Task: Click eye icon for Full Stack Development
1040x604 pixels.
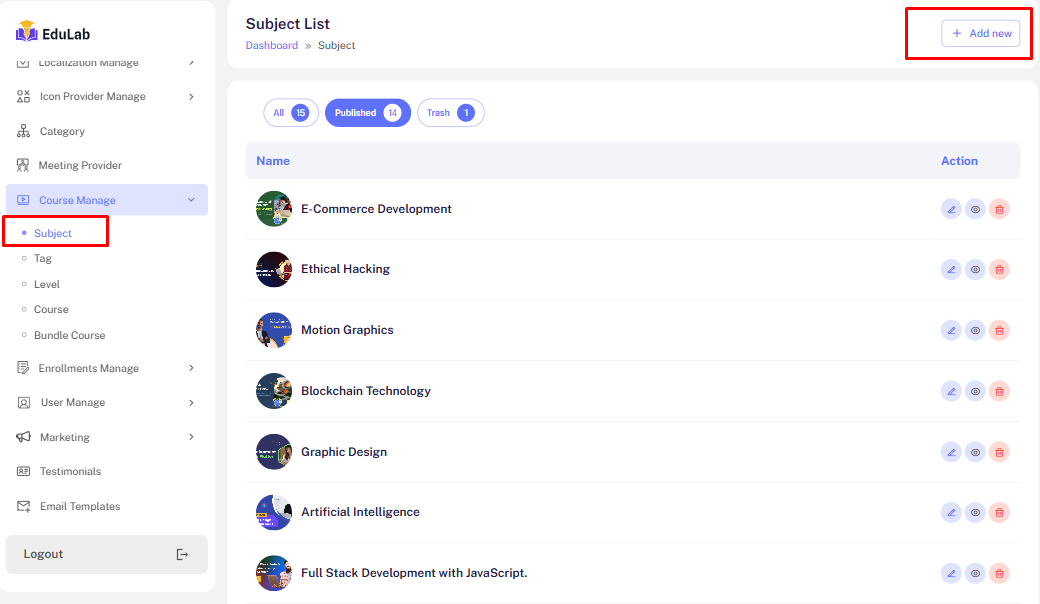Action: [x=975, y=573]
